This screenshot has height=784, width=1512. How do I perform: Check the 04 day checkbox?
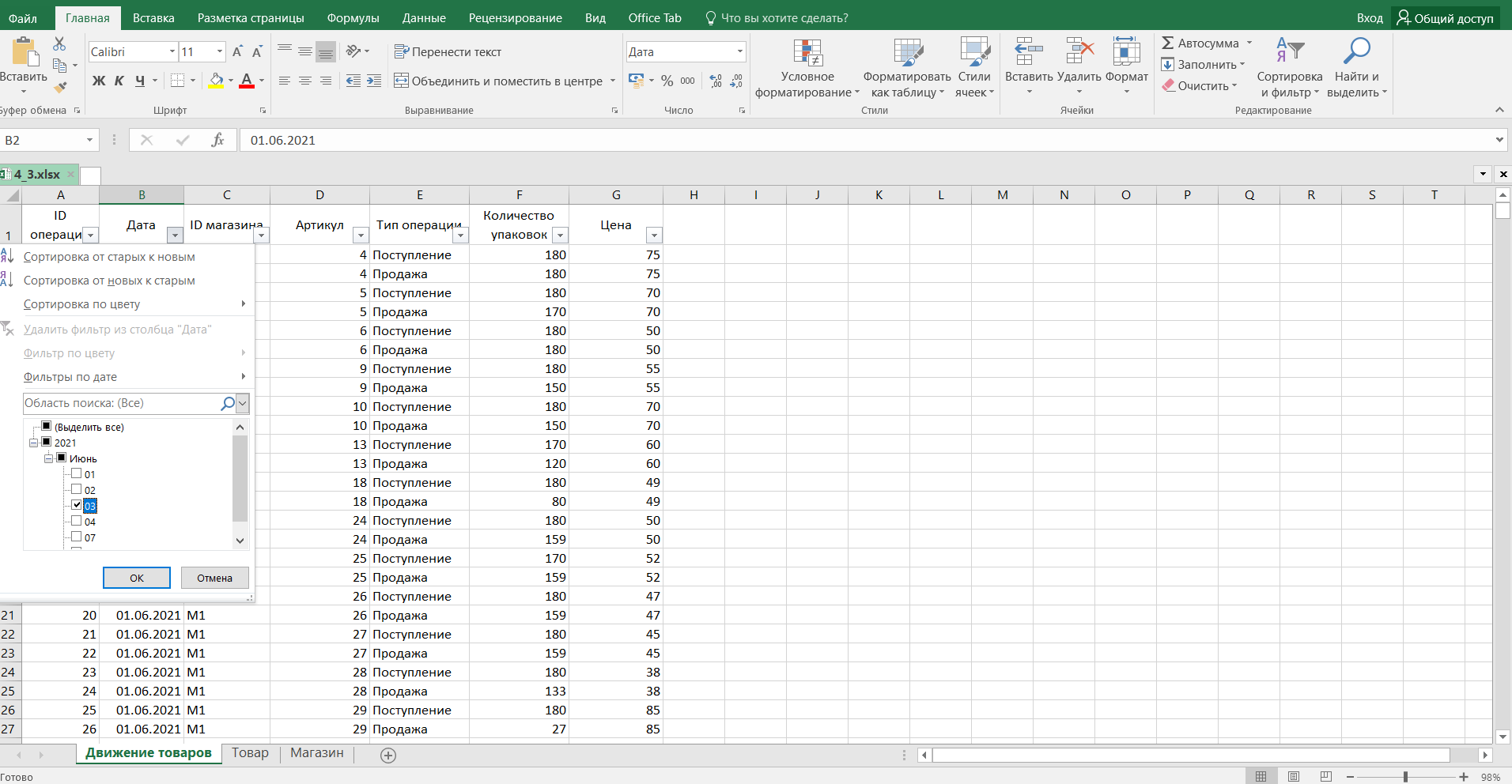coord(77,522)
